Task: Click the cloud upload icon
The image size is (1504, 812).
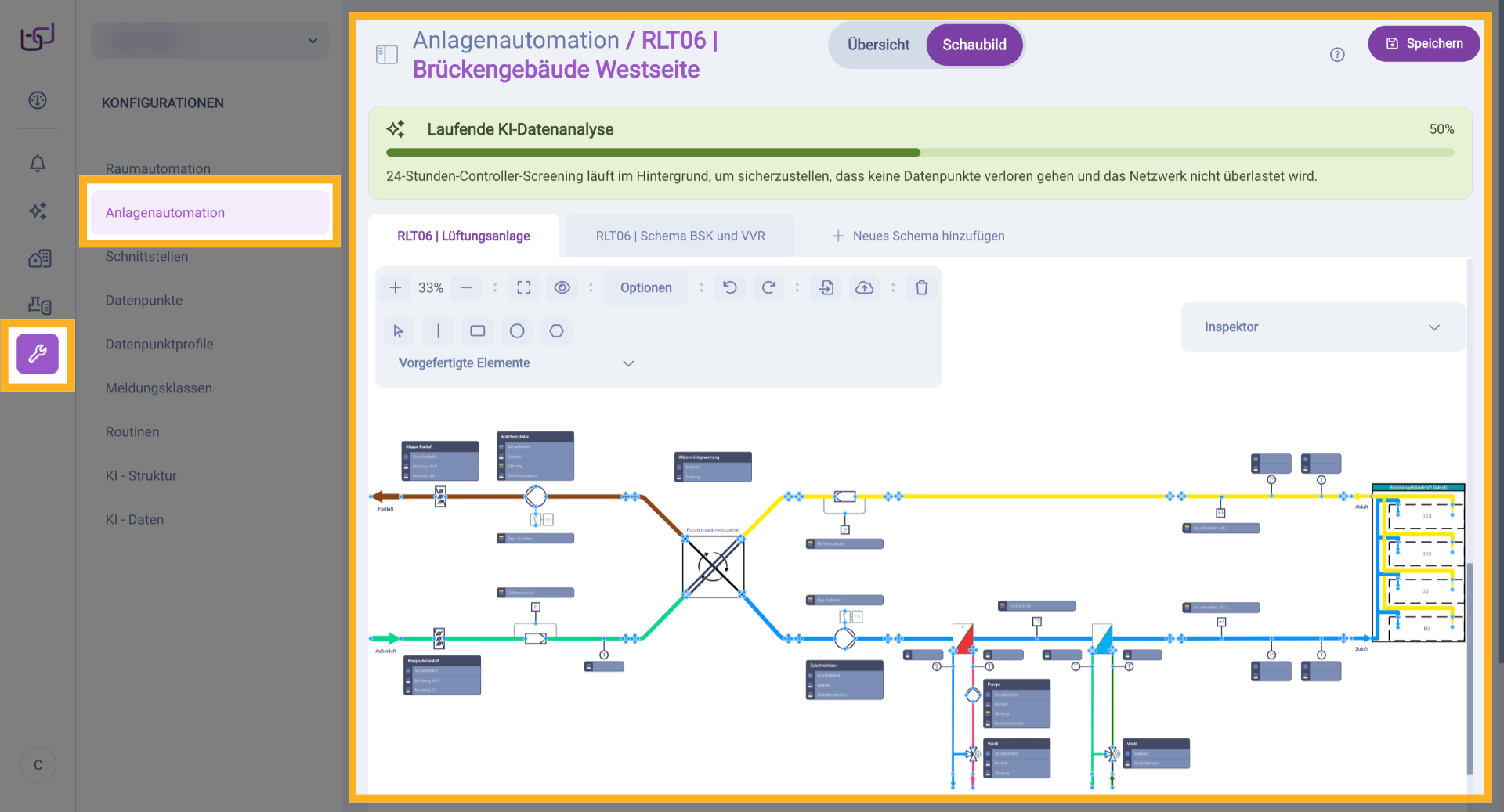Action: [x=864, y=287]
